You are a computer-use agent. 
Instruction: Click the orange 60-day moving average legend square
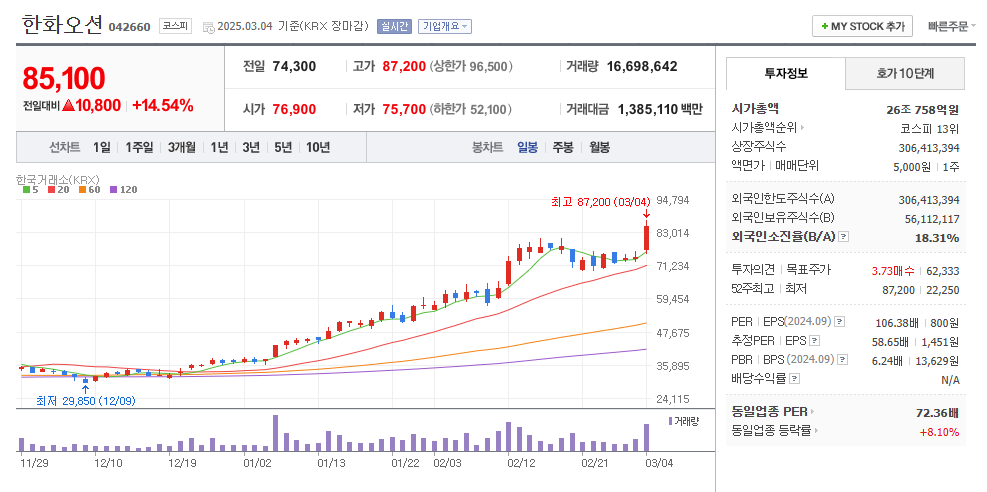[82, 189]
